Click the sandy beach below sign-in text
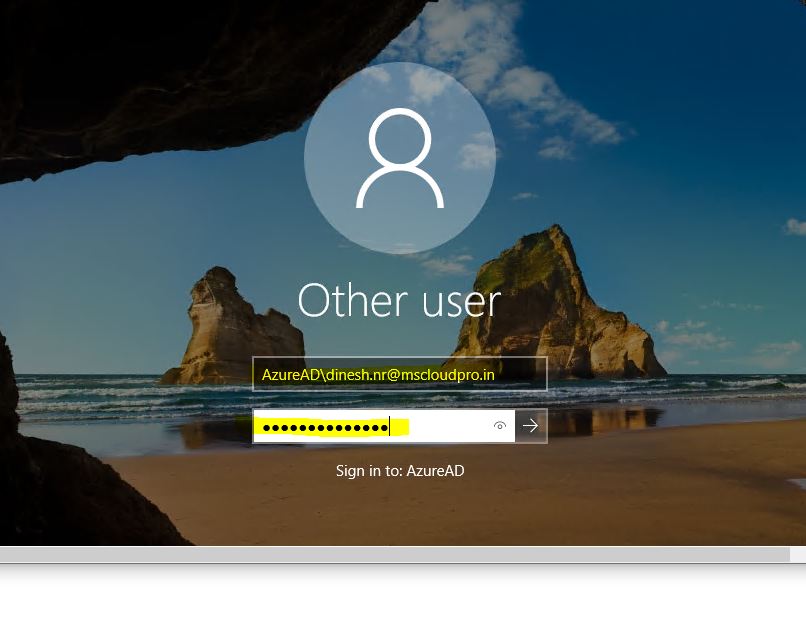This screenshot has height=644, width=806. pyautogui.click(x=400, y=510)
